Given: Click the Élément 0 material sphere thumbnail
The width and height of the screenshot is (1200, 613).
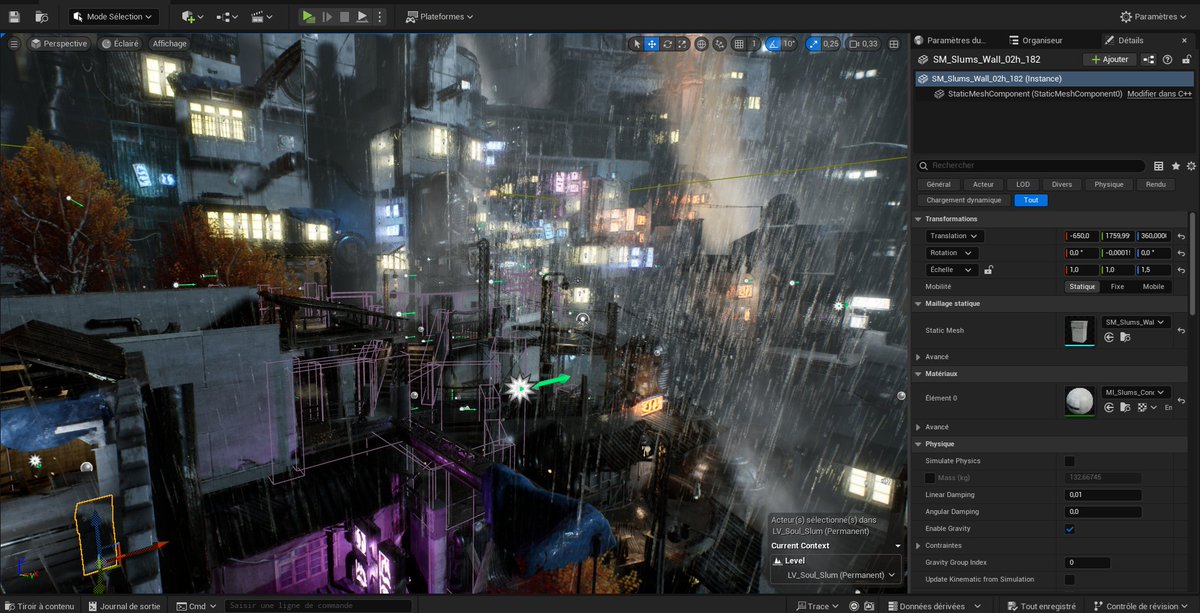Looking at the screenshot, I should click(x=1080, y=400).
